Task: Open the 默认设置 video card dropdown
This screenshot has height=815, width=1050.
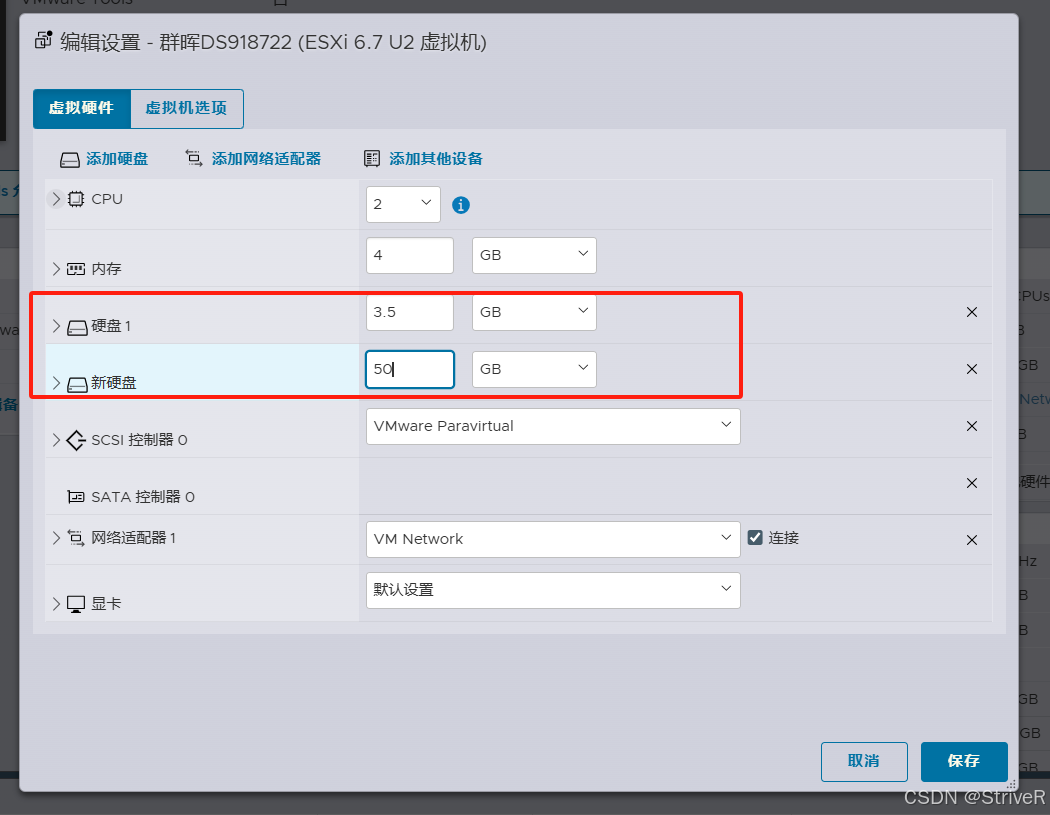Action: (553, 590)
